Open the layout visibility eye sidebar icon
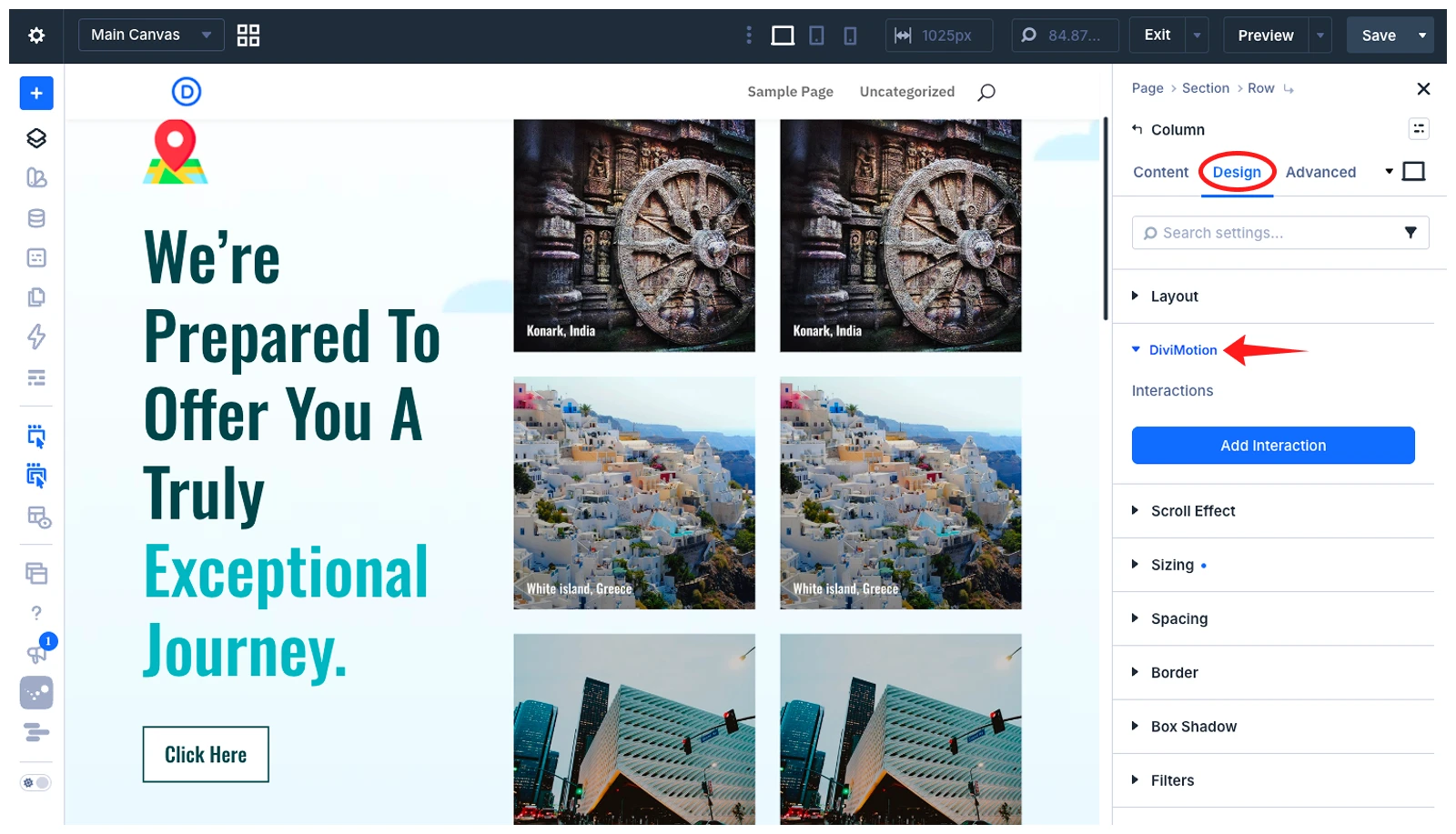The height and width of the screenshot is (834, 1456). click(x=38, y=517)
